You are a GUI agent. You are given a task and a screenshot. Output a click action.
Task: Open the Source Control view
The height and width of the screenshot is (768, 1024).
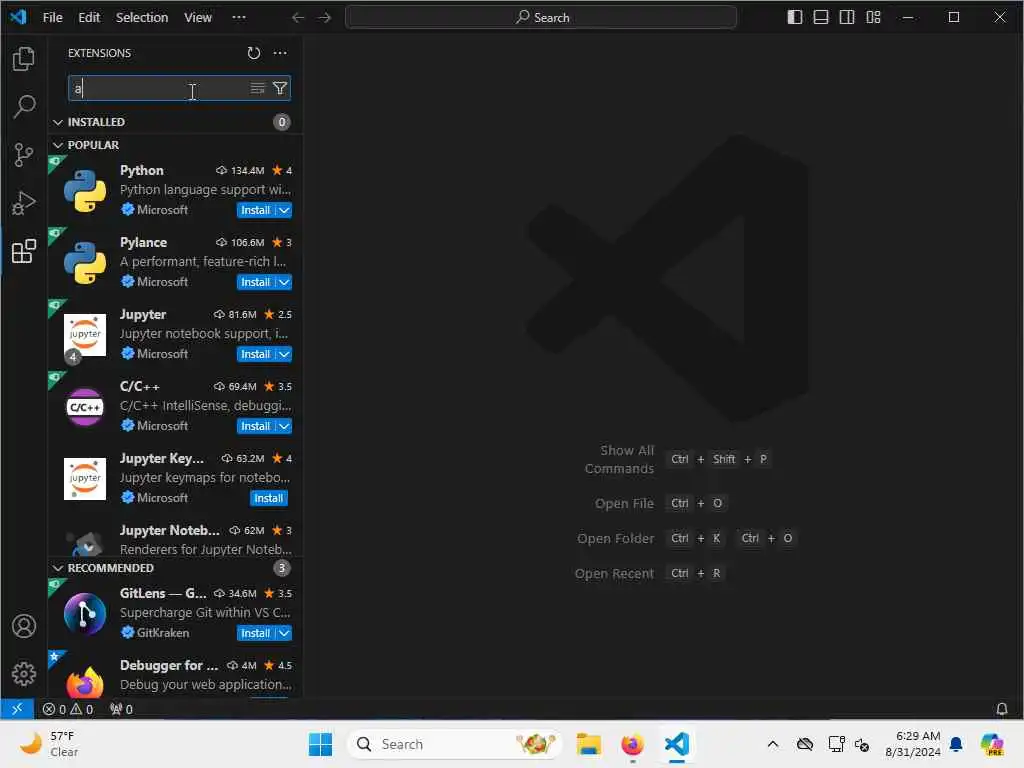(24, 155)
